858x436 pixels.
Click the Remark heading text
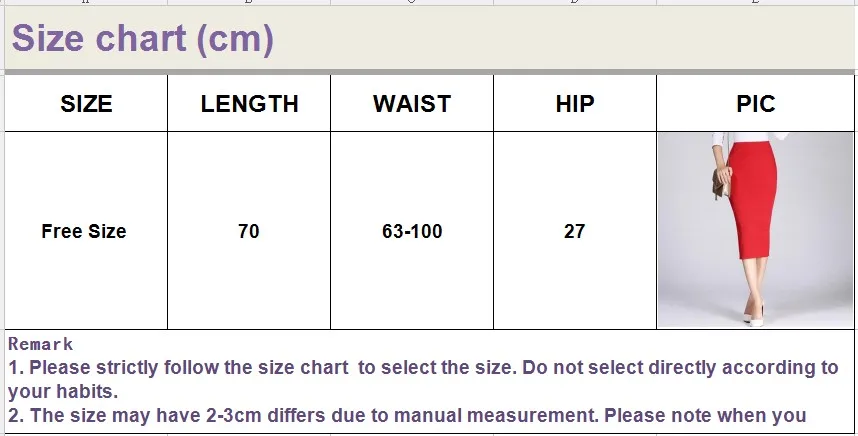click(x=40, y=344)
